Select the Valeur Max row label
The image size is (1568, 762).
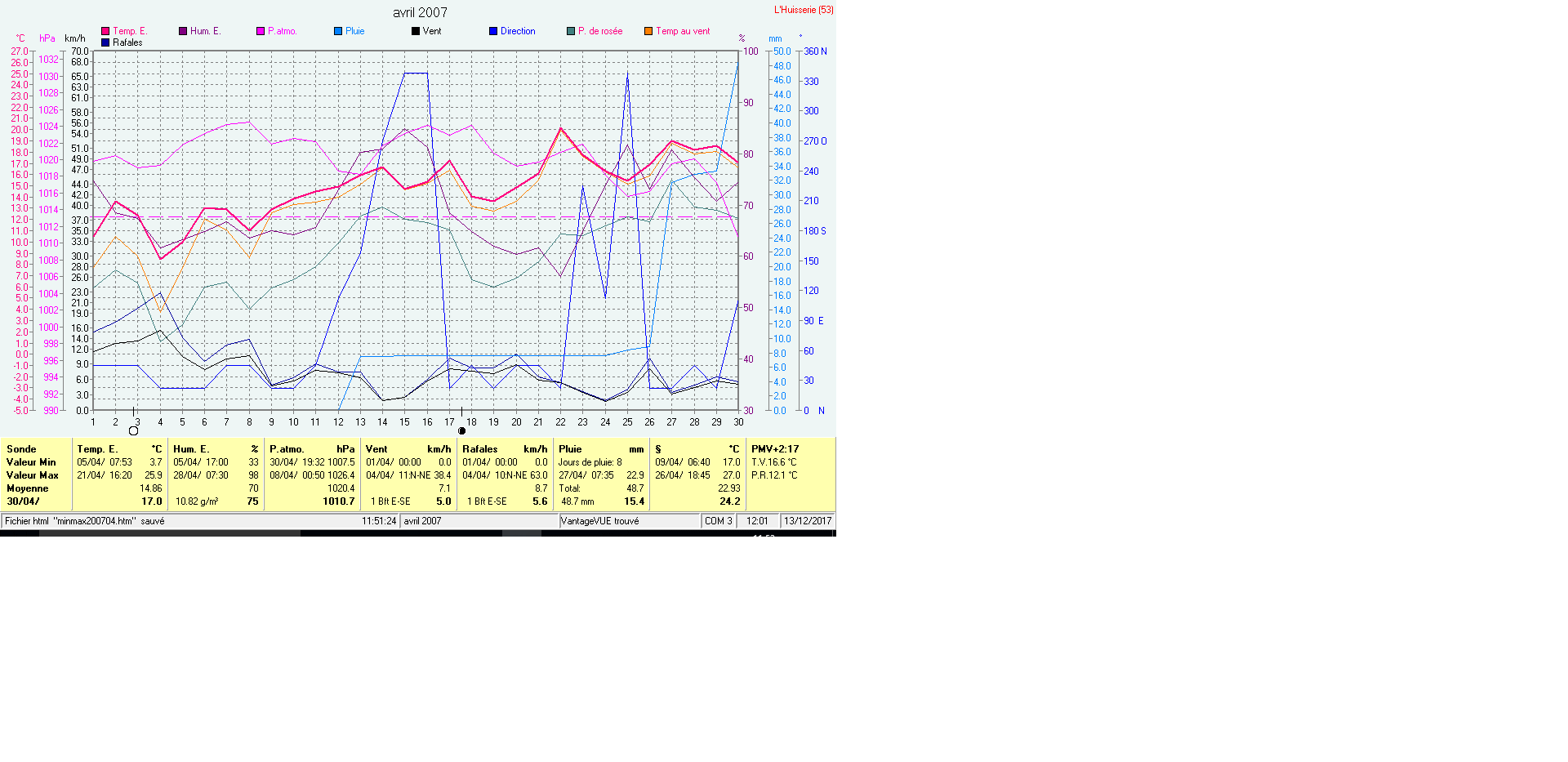pos(33,475)
